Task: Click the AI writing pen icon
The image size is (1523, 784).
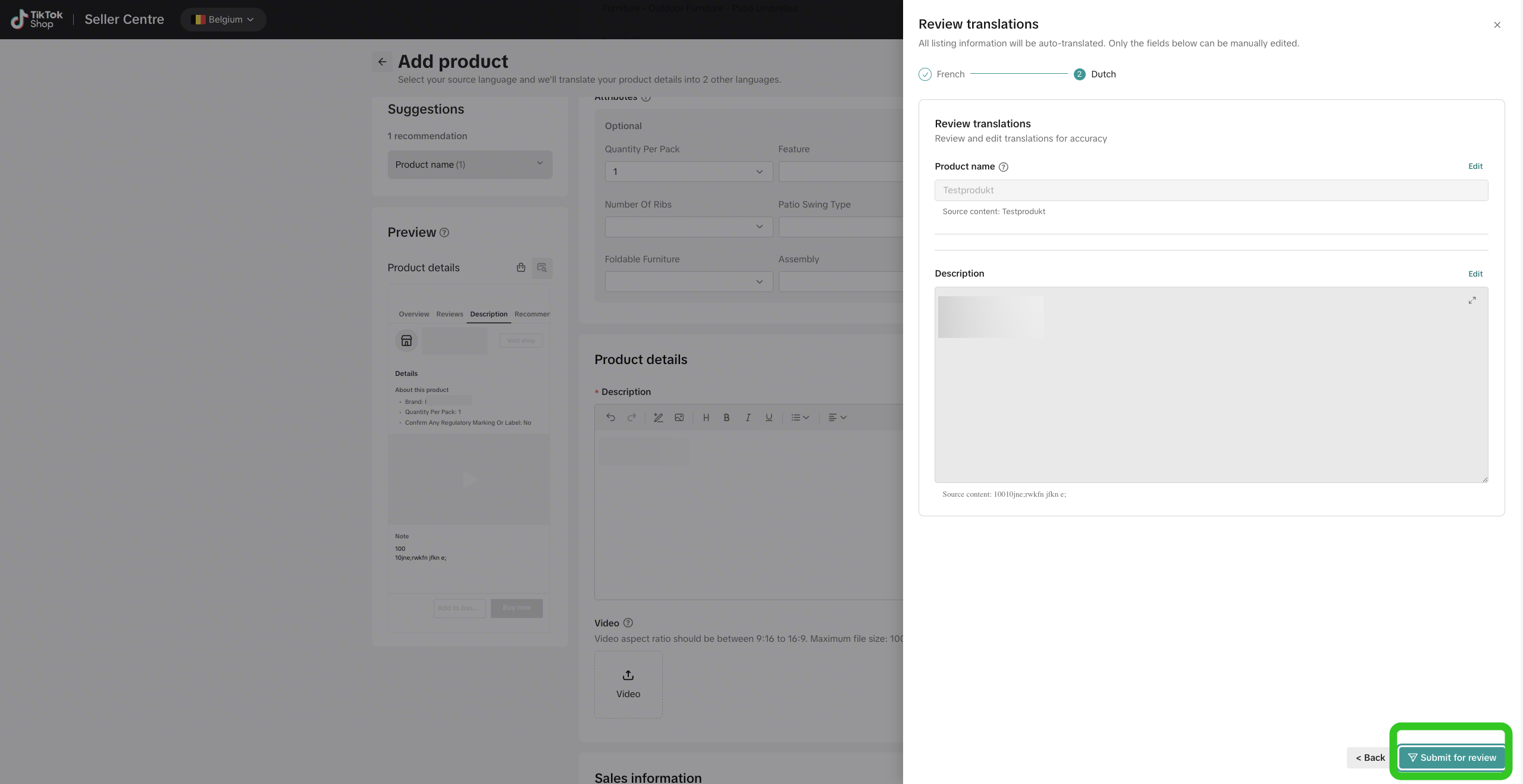Action: click(658, 418)
